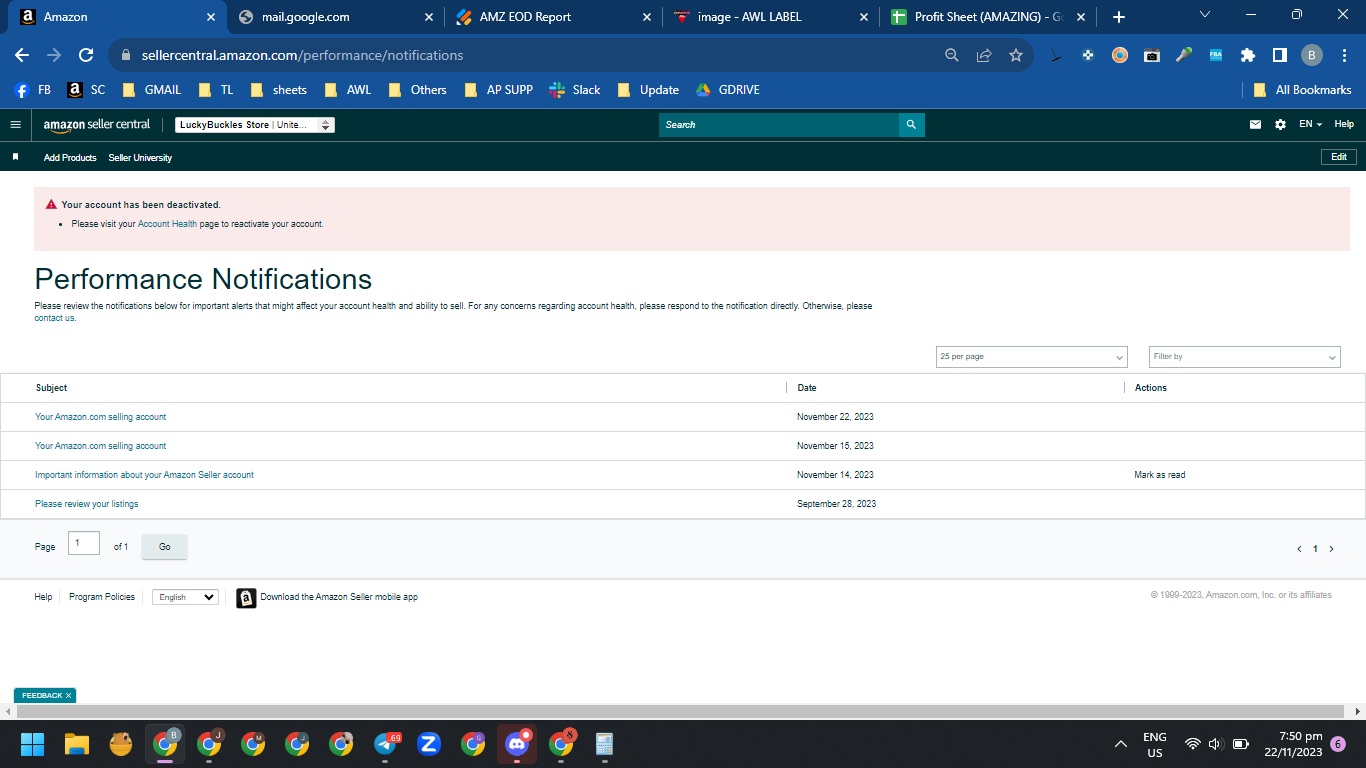Click Mark as read for November 14 notification
This screenshot has width=1366, height=768.
pyautogui.click(x=1160, y=475)
